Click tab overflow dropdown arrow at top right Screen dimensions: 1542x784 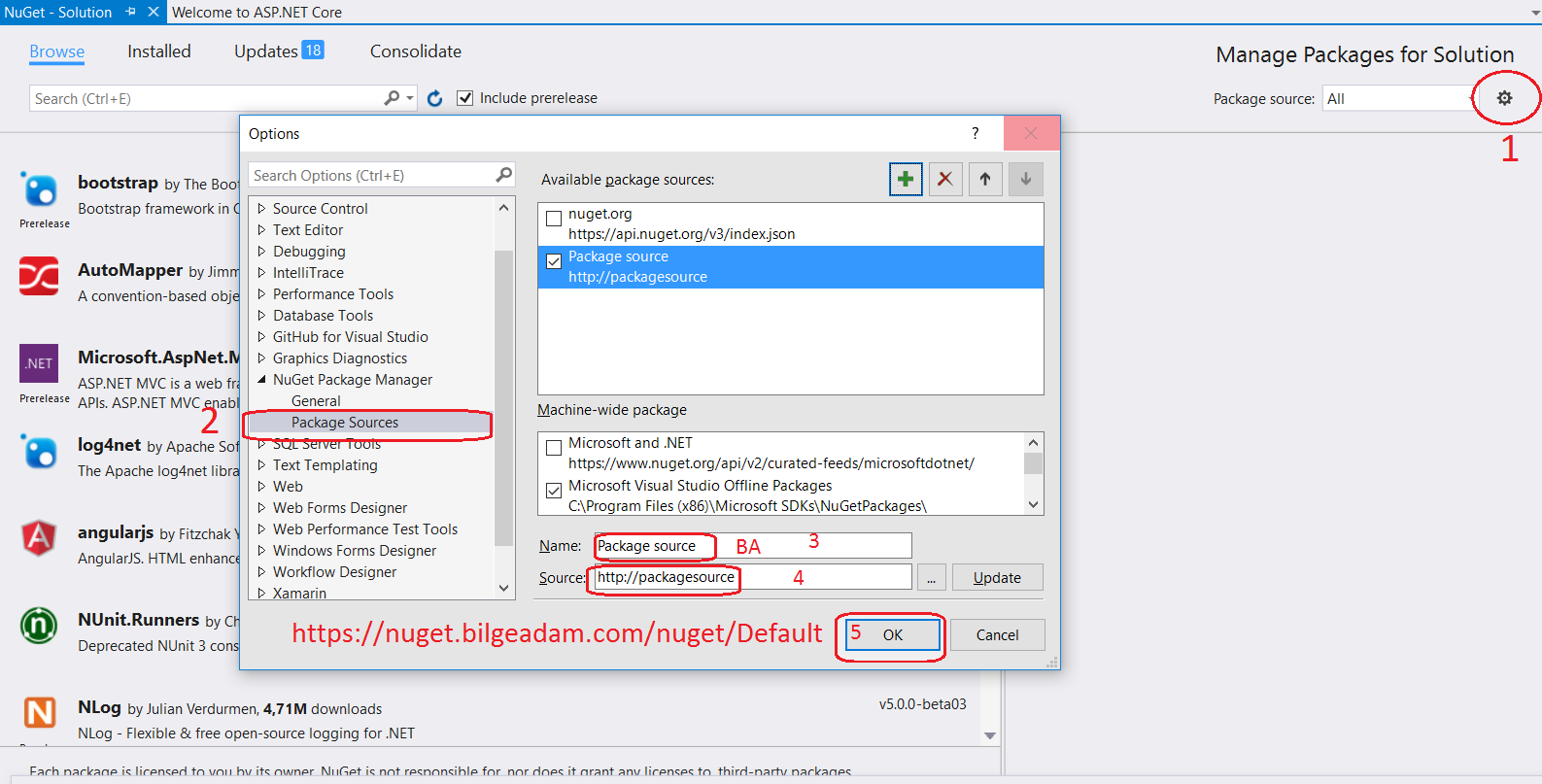pyautogui.click(x=1534, y=13)
